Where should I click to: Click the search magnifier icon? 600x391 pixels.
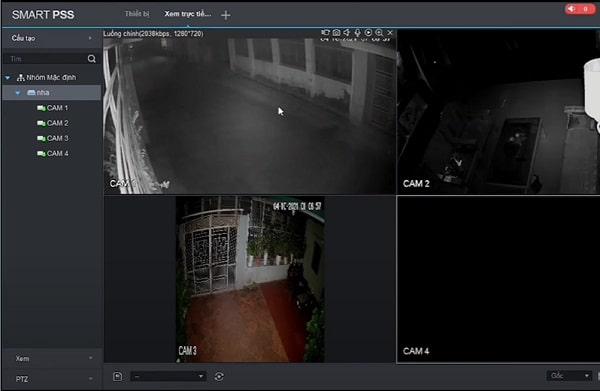pyautogui.click(x=91, y=59)
